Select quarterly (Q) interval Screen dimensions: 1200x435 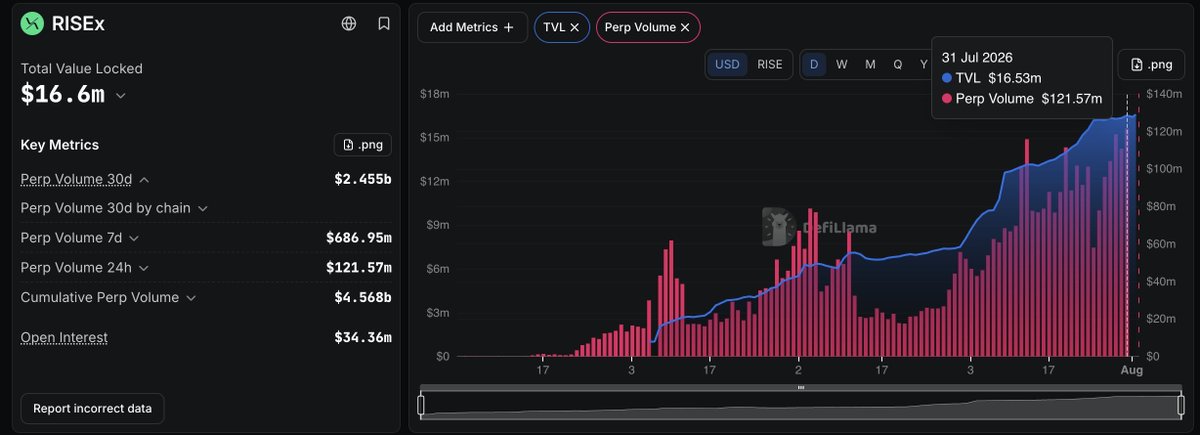[x=898, y=64]
